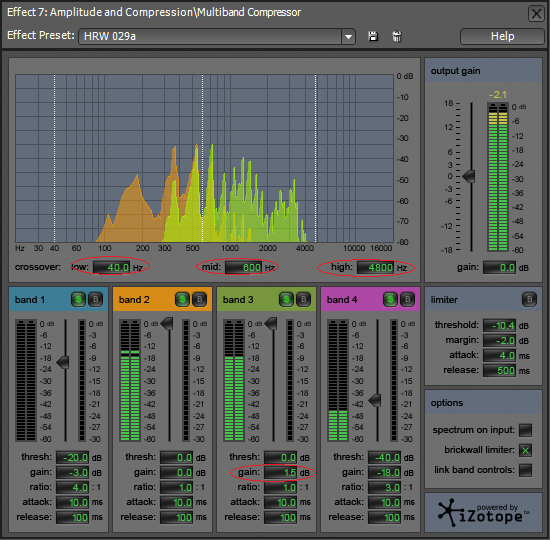
Task: Close the Multiband Compressor window
Action: click(x=536, y=14)
